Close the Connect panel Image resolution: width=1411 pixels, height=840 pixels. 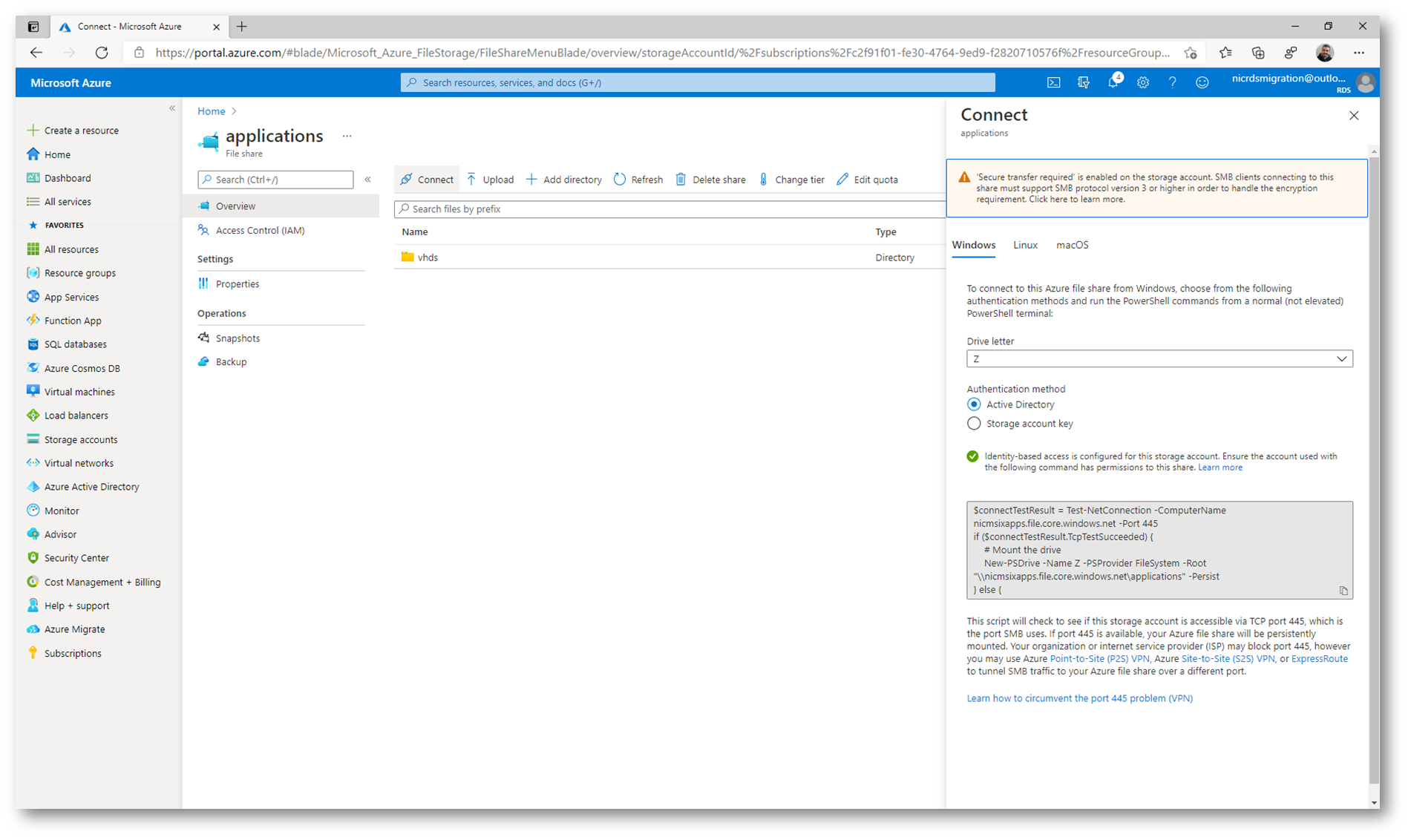click(1354, 116)
